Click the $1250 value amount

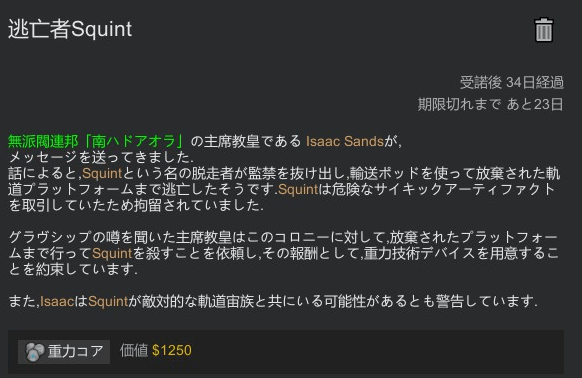[172, 350]
